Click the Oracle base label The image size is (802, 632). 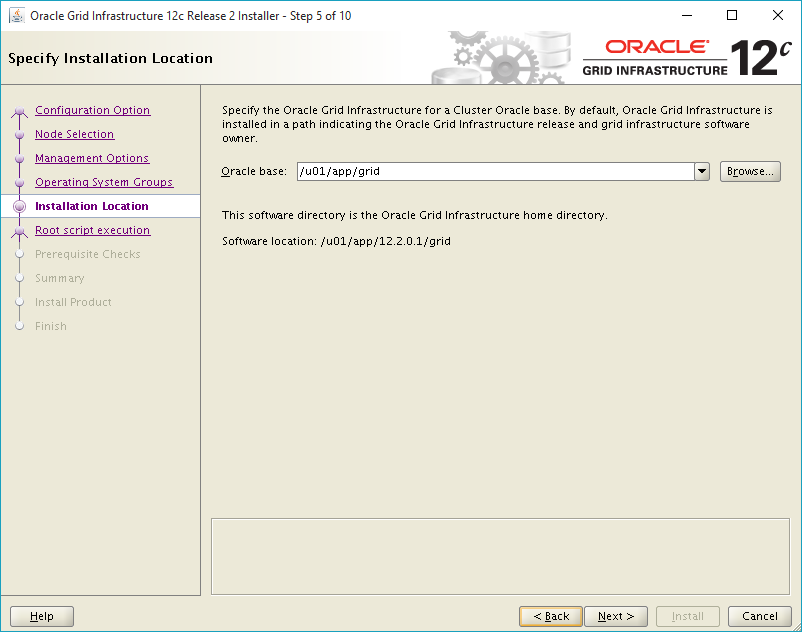coord(254,171)
